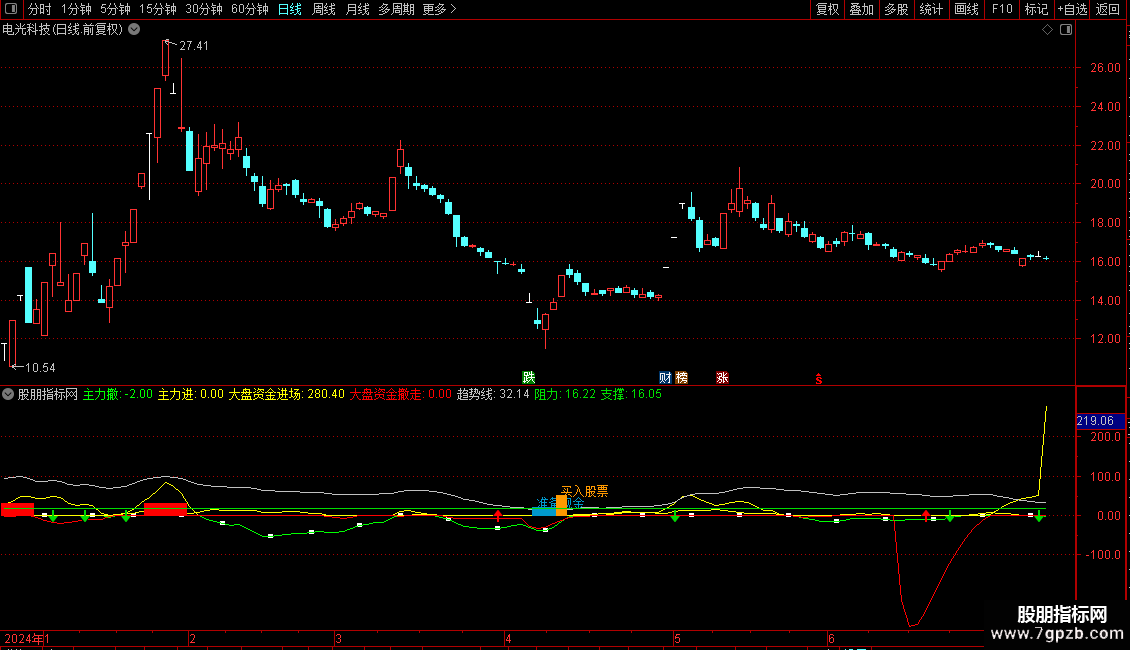Add stock with +自选 button

(x=1072, y=9)
